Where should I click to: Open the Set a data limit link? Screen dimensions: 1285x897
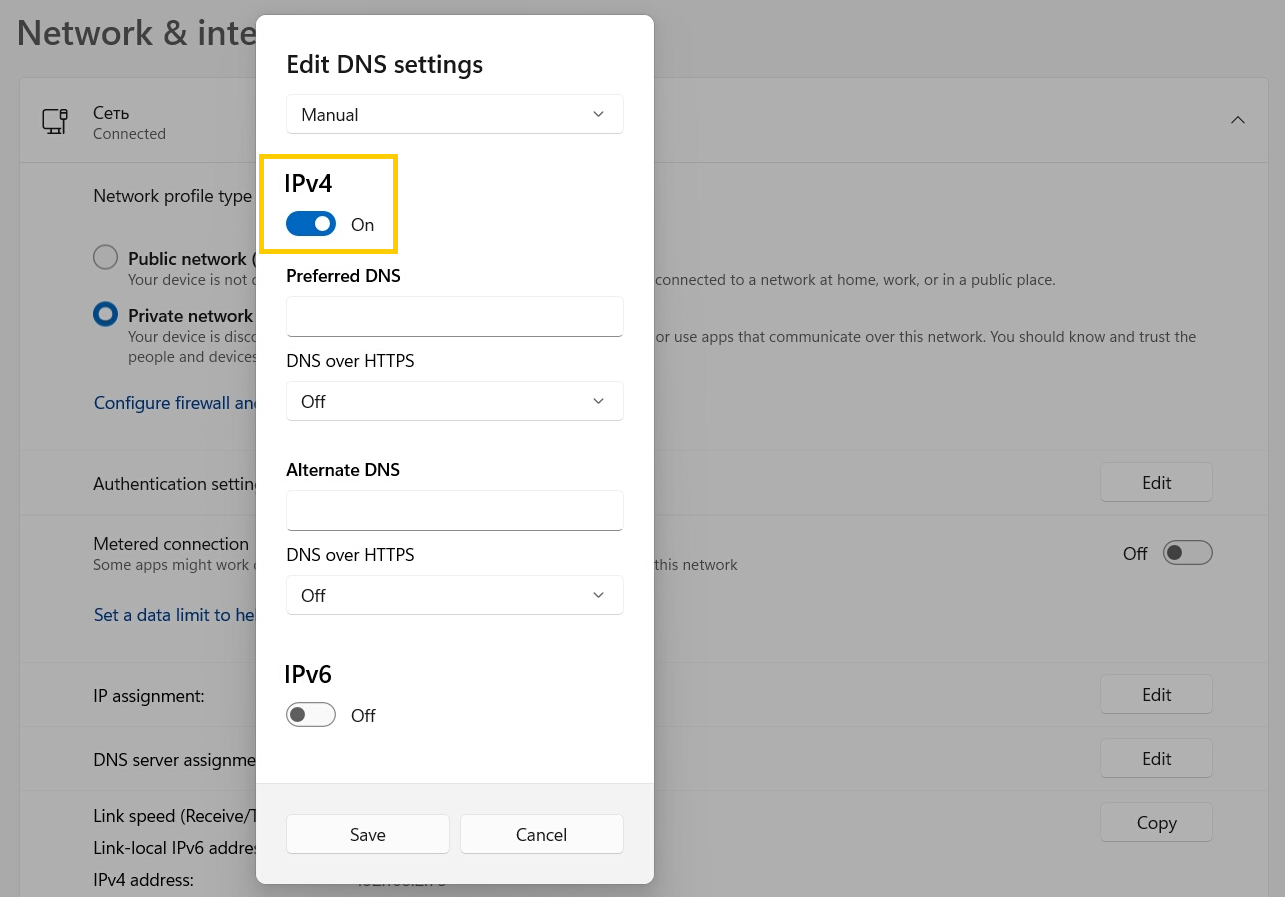tap(175, 615)
